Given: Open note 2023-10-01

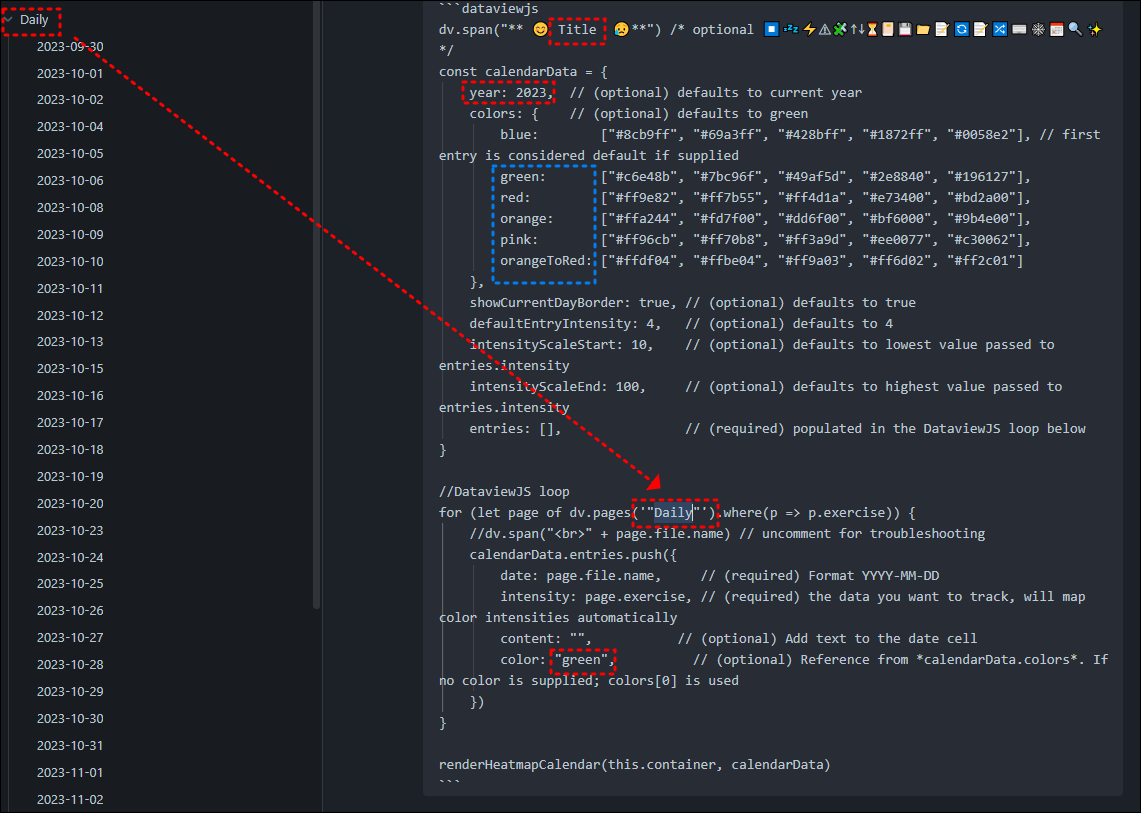Looking at the screenshot, I should (x=70, y=74).
